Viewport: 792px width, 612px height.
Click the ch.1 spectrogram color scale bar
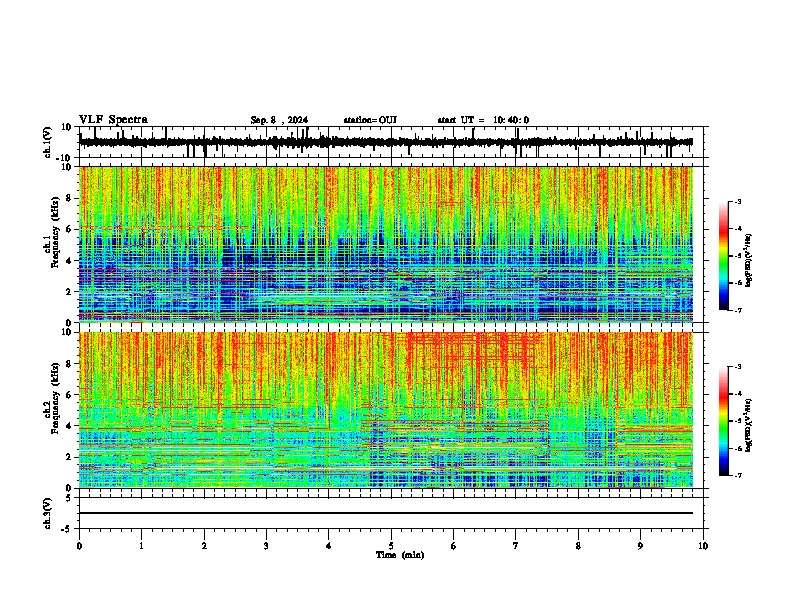[723, 256]
